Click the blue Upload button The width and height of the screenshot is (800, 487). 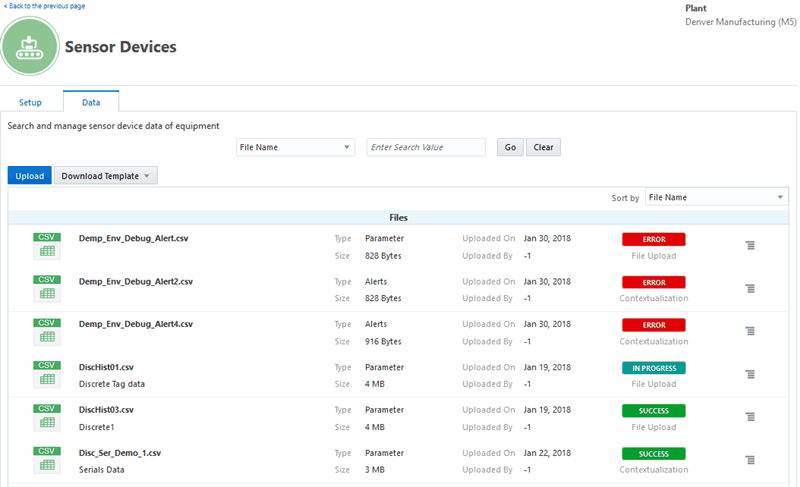coord(30,176)
